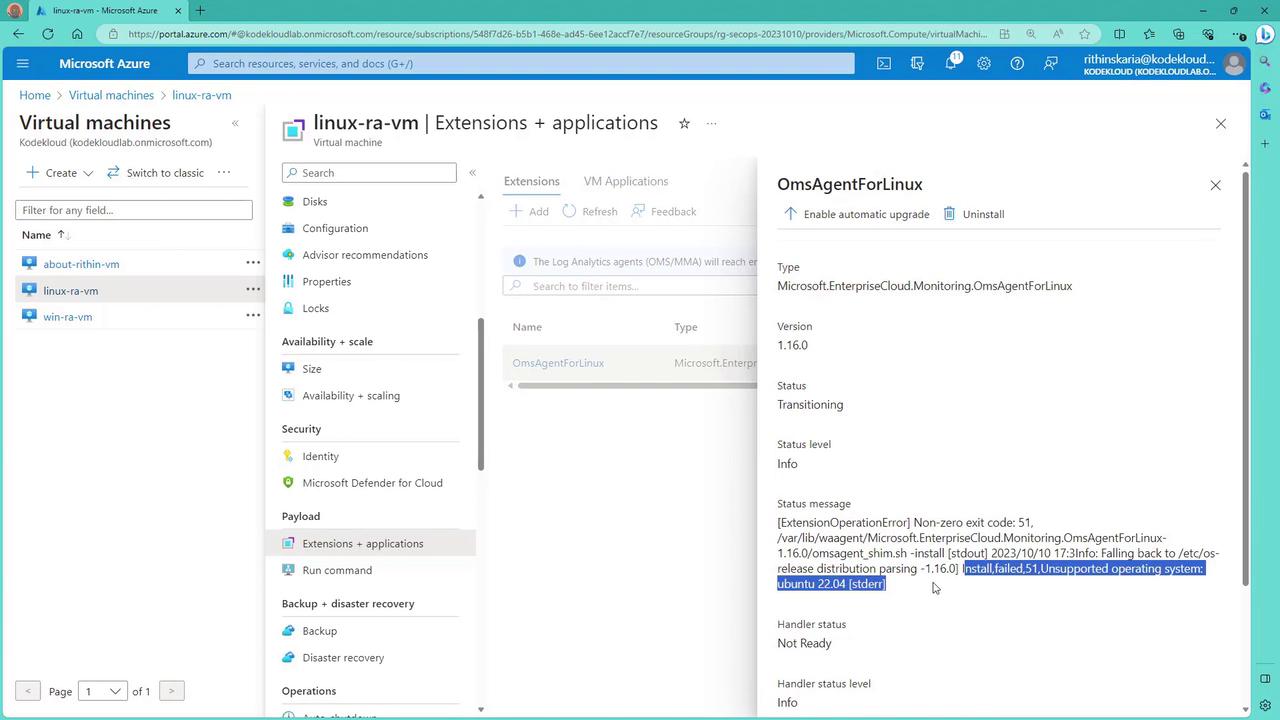Open the page number dropdown
The image size is (1280, 720).
103,691
